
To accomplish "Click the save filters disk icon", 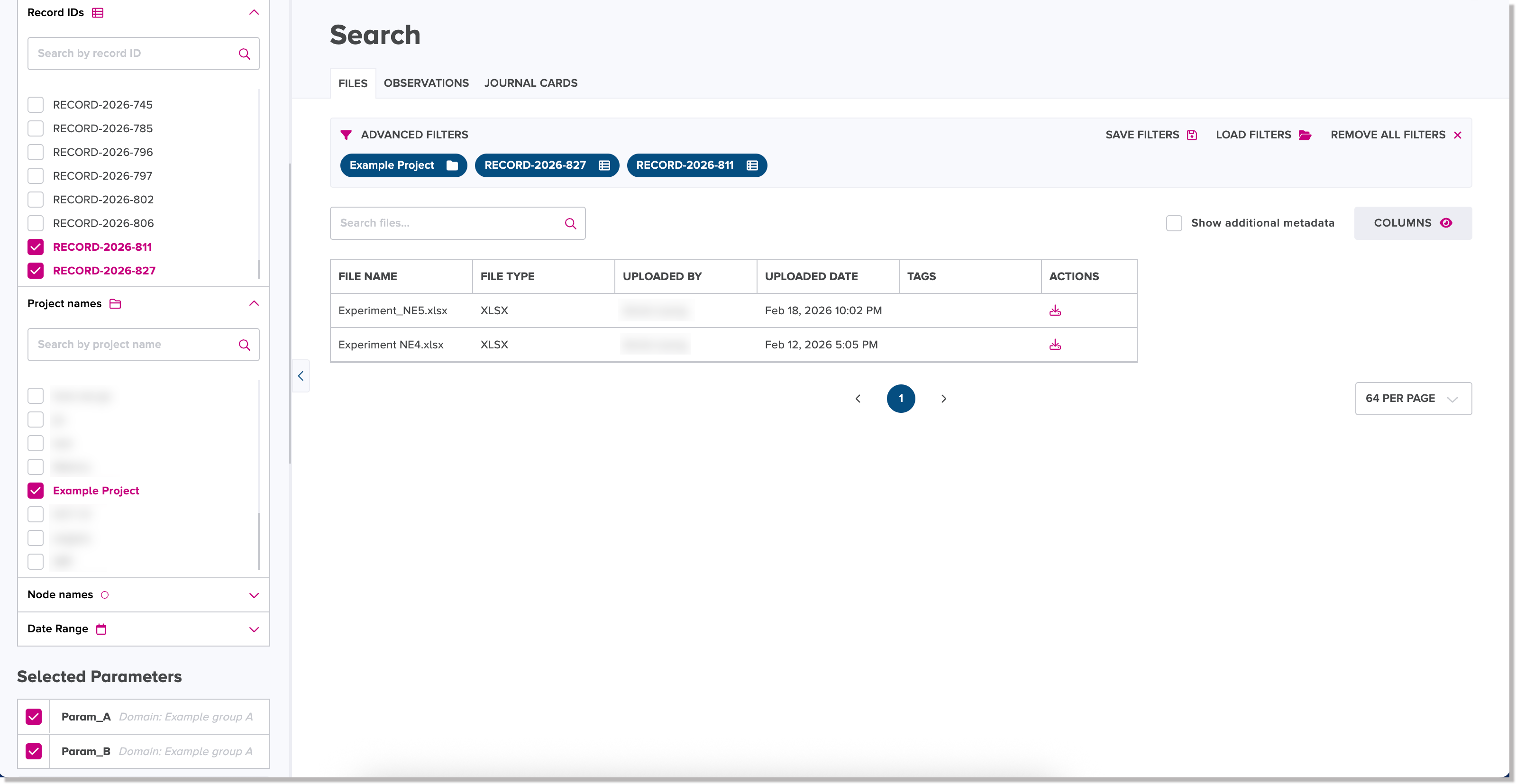I will [x=1192, y=135].
